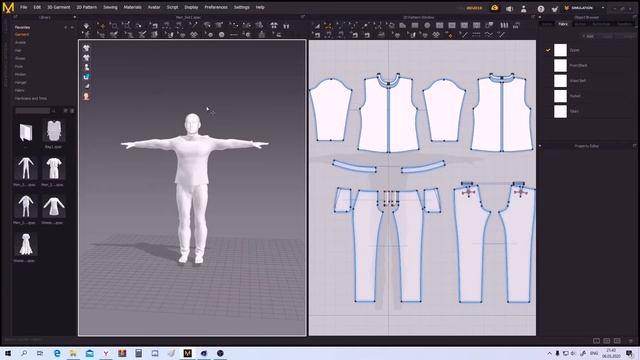Select the Rectangle pattern tool in 2D toolbar
640x360 pixels.
[415, 25]
